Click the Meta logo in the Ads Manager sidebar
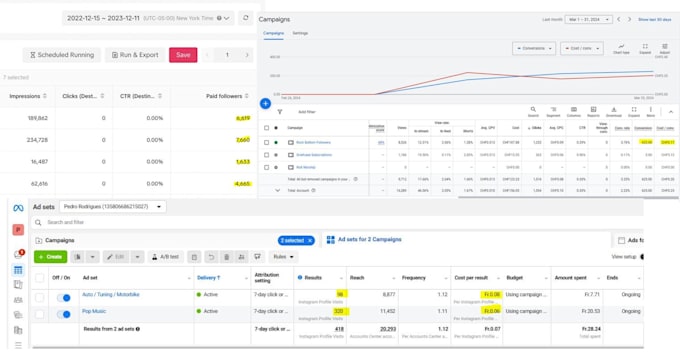Viewport: 680px width, 363px height. [18, 208]
